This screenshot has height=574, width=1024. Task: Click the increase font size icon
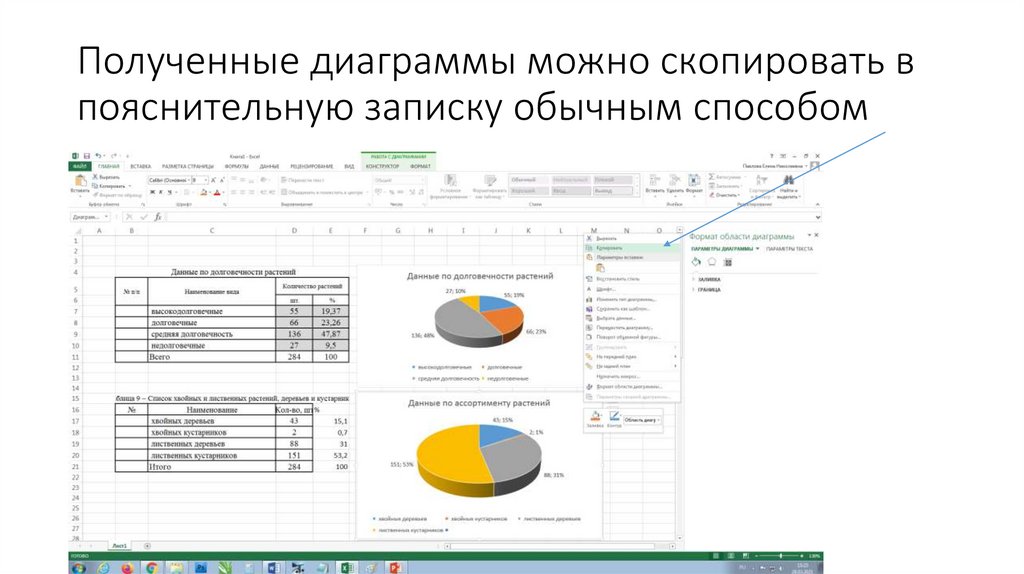tap(214, 180)
